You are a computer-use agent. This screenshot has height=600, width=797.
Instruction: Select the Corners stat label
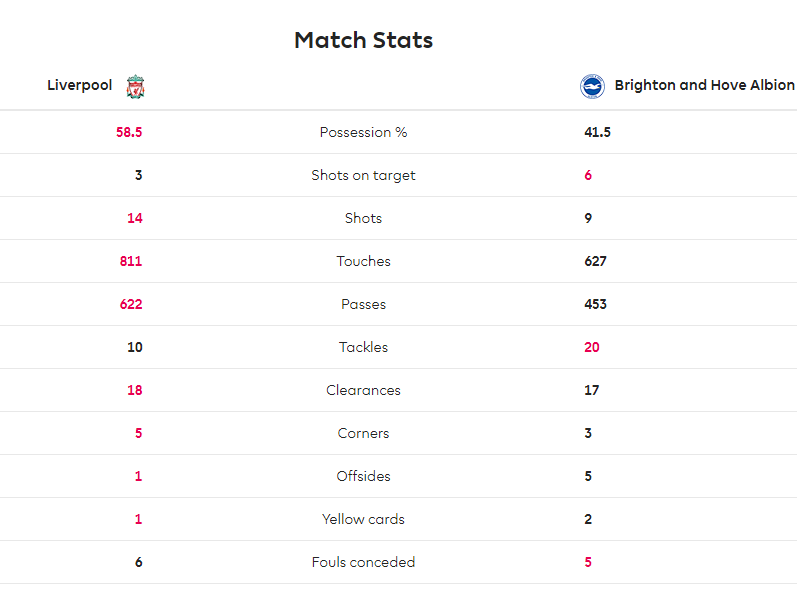363,433
